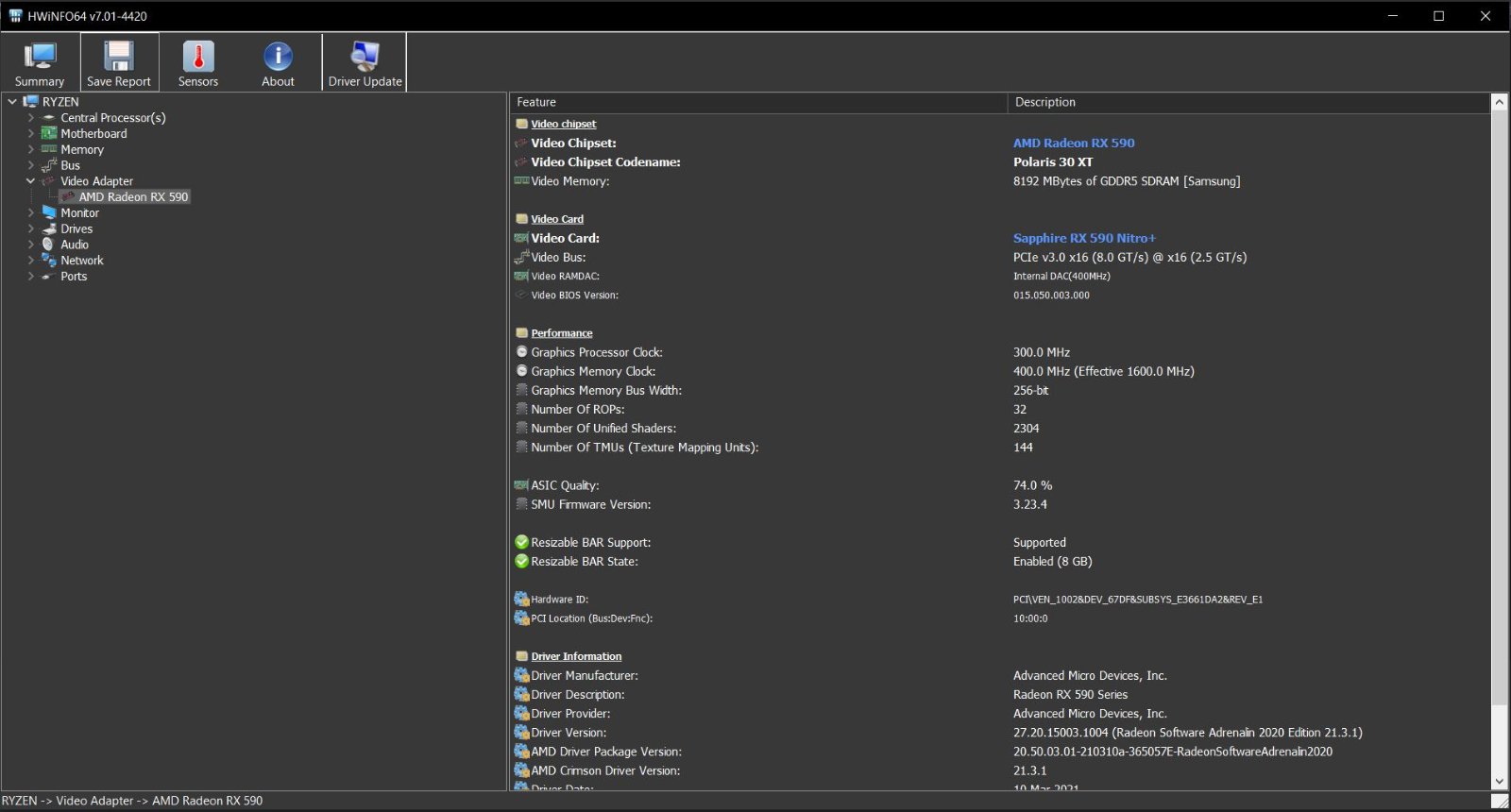Viewport: 1511px width, 812px height.
Task: Click the Performance section folder icon
Action: [521, 332]
